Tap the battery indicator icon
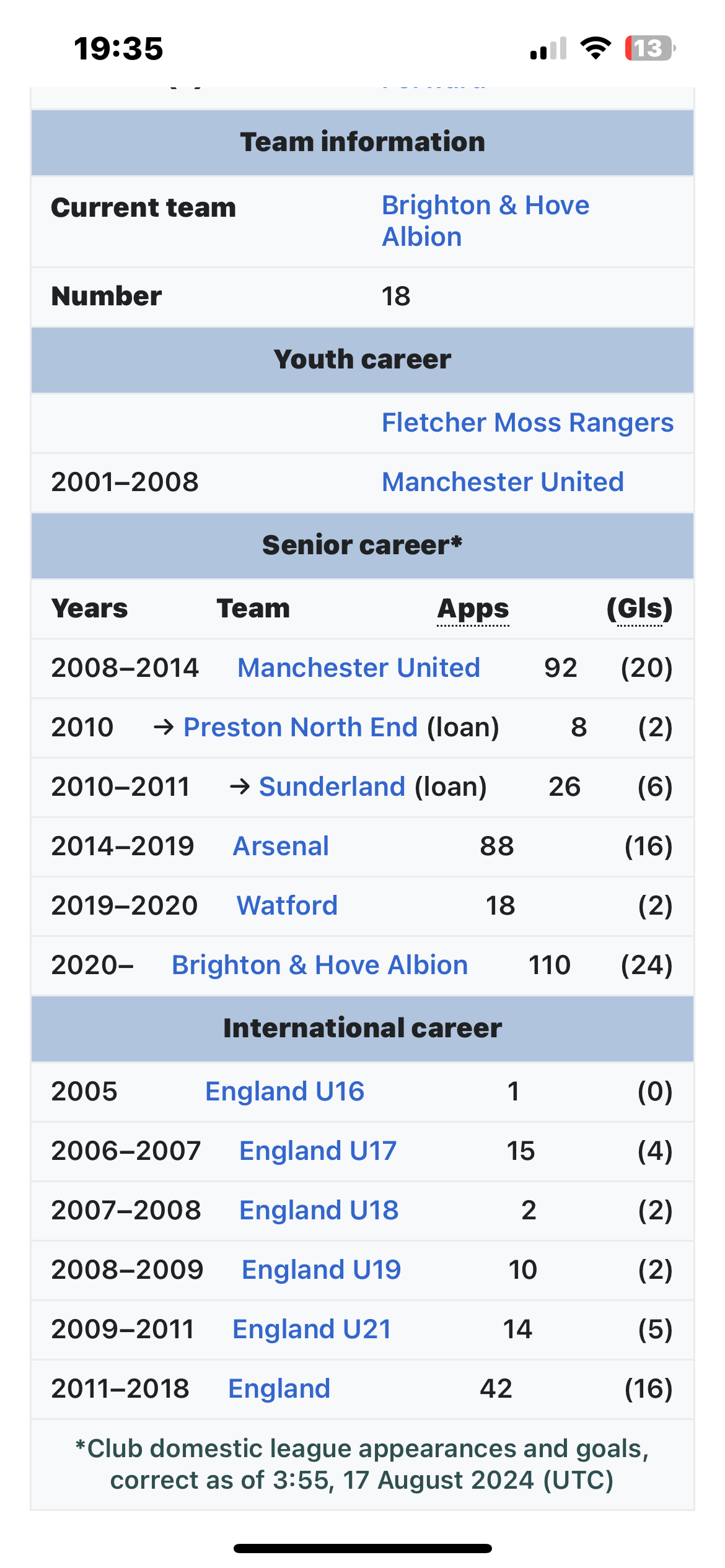This screenshot has width=725, height=1568. pos(650,48)
